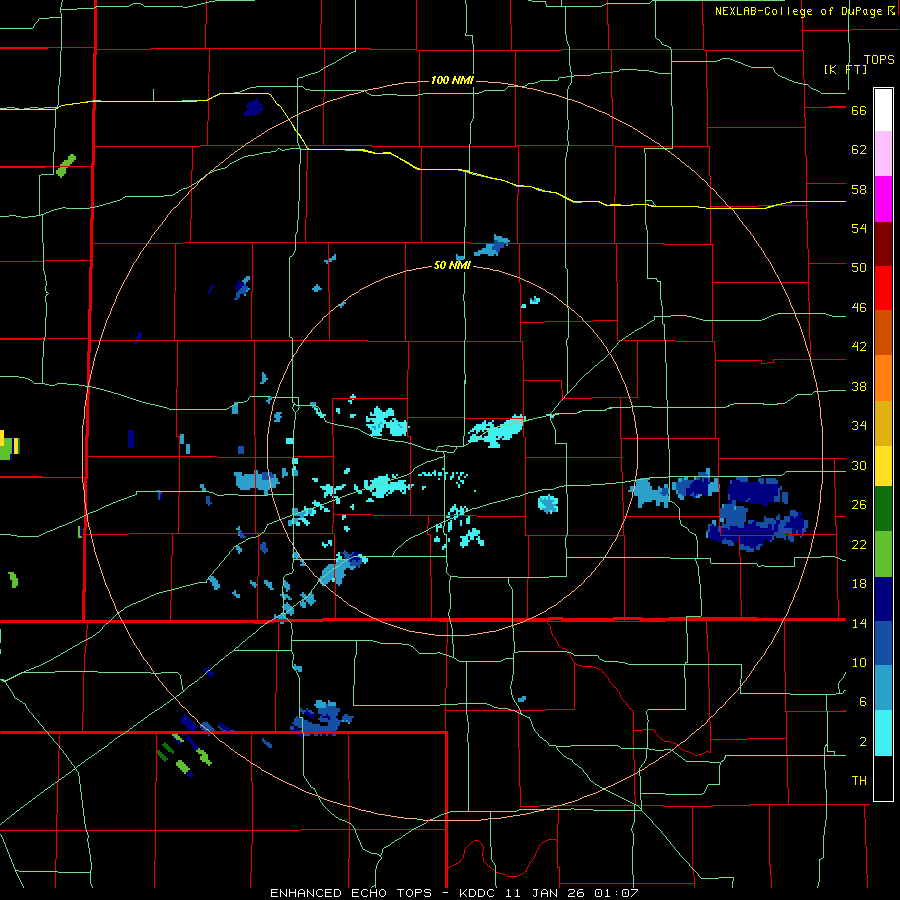The height and width of the screenshot is (900, 900).
Task: Click the navy 14-18 kft legend swatch
Action: coord(883,599)
